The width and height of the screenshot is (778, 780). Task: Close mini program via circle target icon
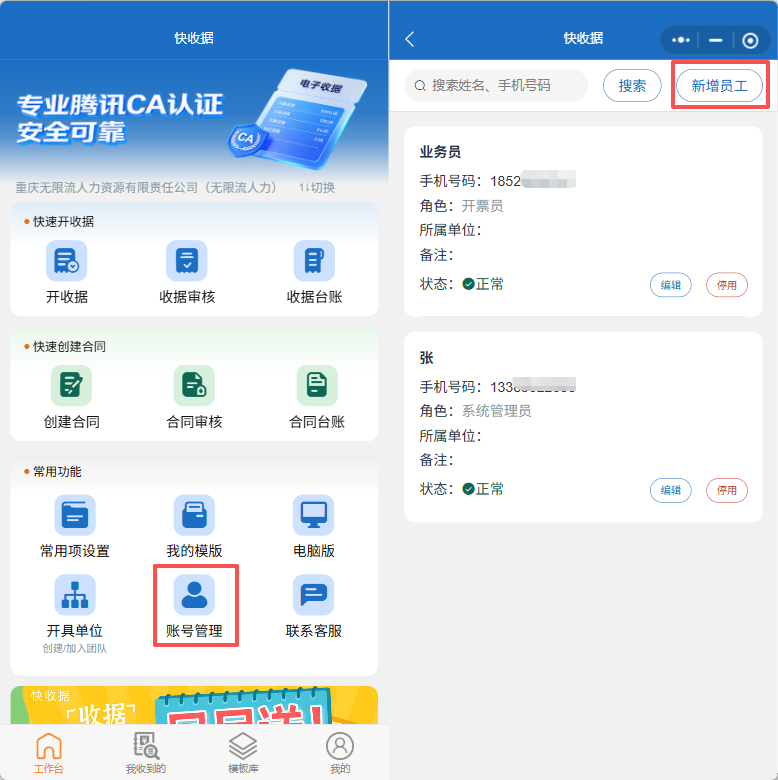[x=750, y=40]
